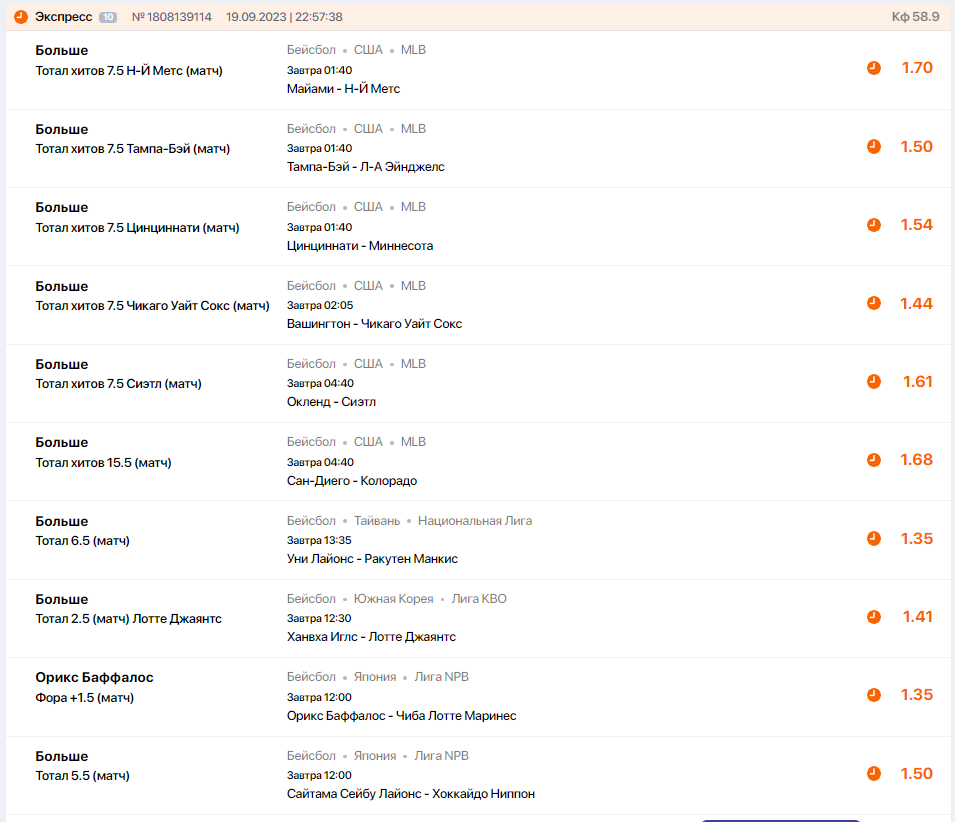This screenshot has width=955, height=822.
Task: Open the Цинциннати - Миннесота match
Action: pos(360,246)
